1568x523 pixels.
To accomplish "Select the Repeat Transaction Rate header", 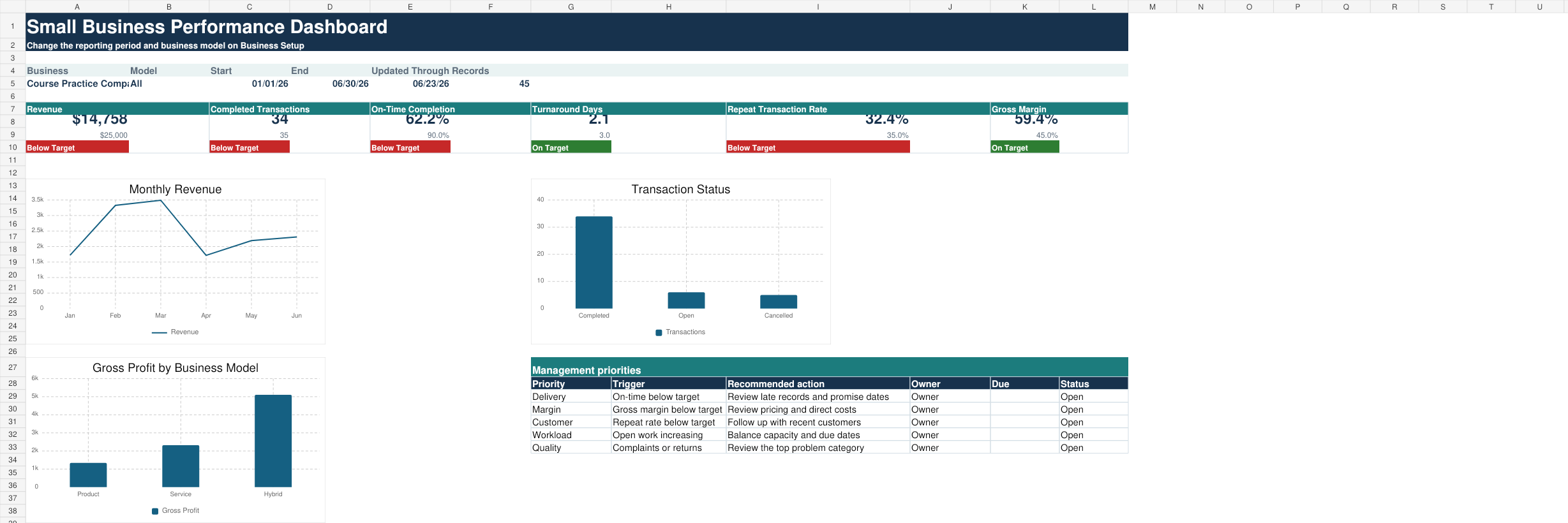I will (858, 109).
